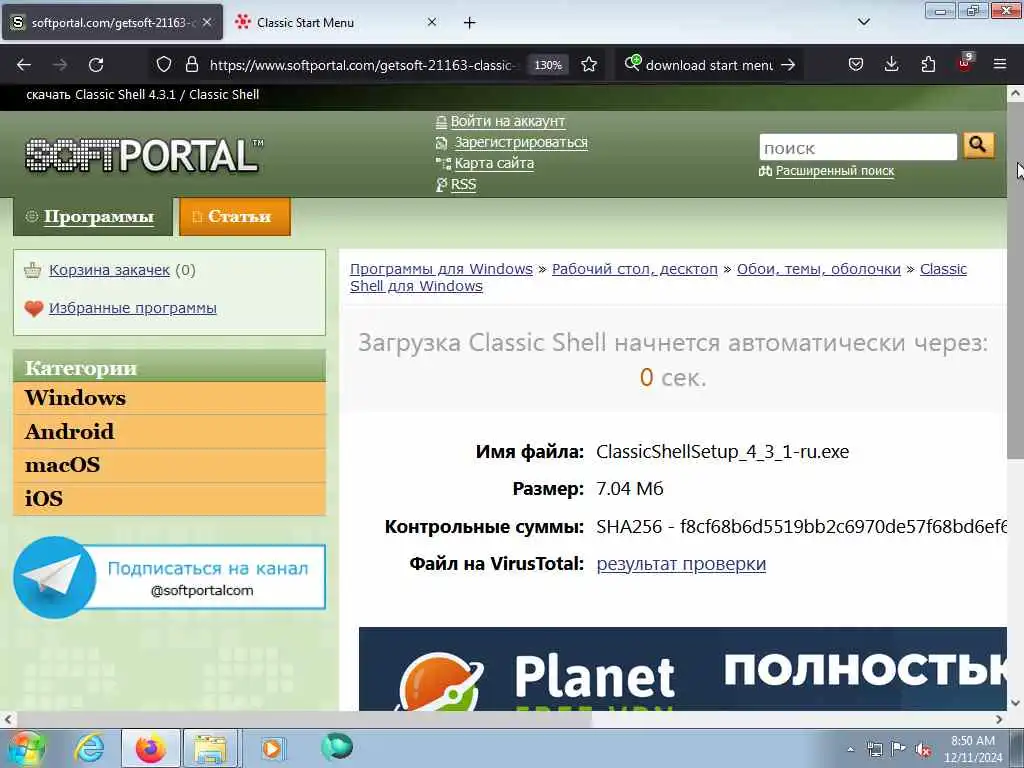Open the Windows Start button
Image resolution: width=1024 pixels, height=768 pixels.
click(25, 748)
